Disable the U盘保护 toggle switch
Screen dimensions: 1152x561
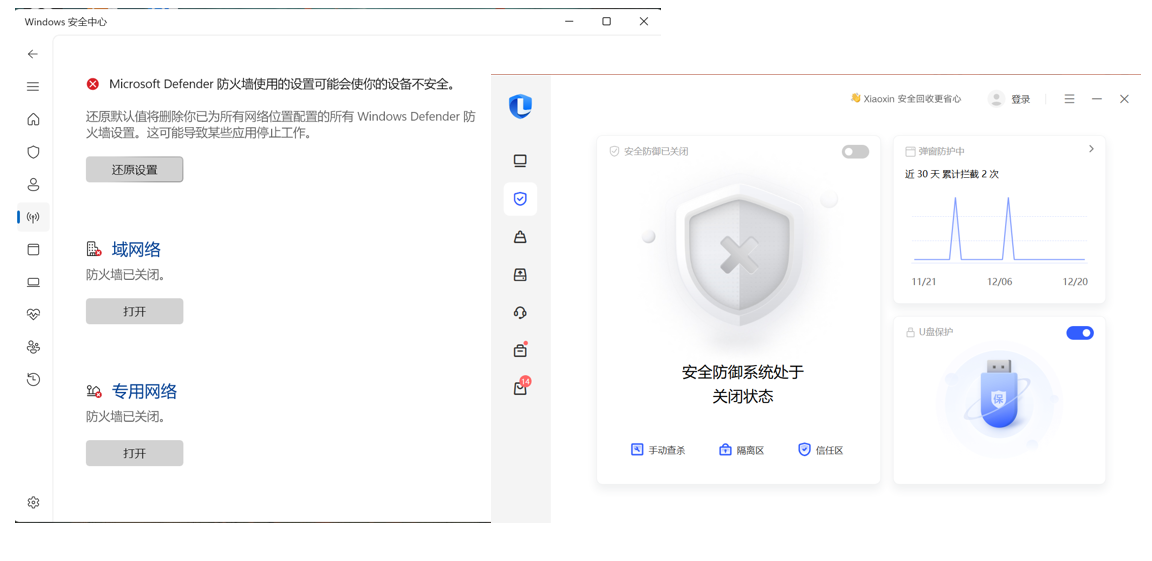pos(1080,333)
